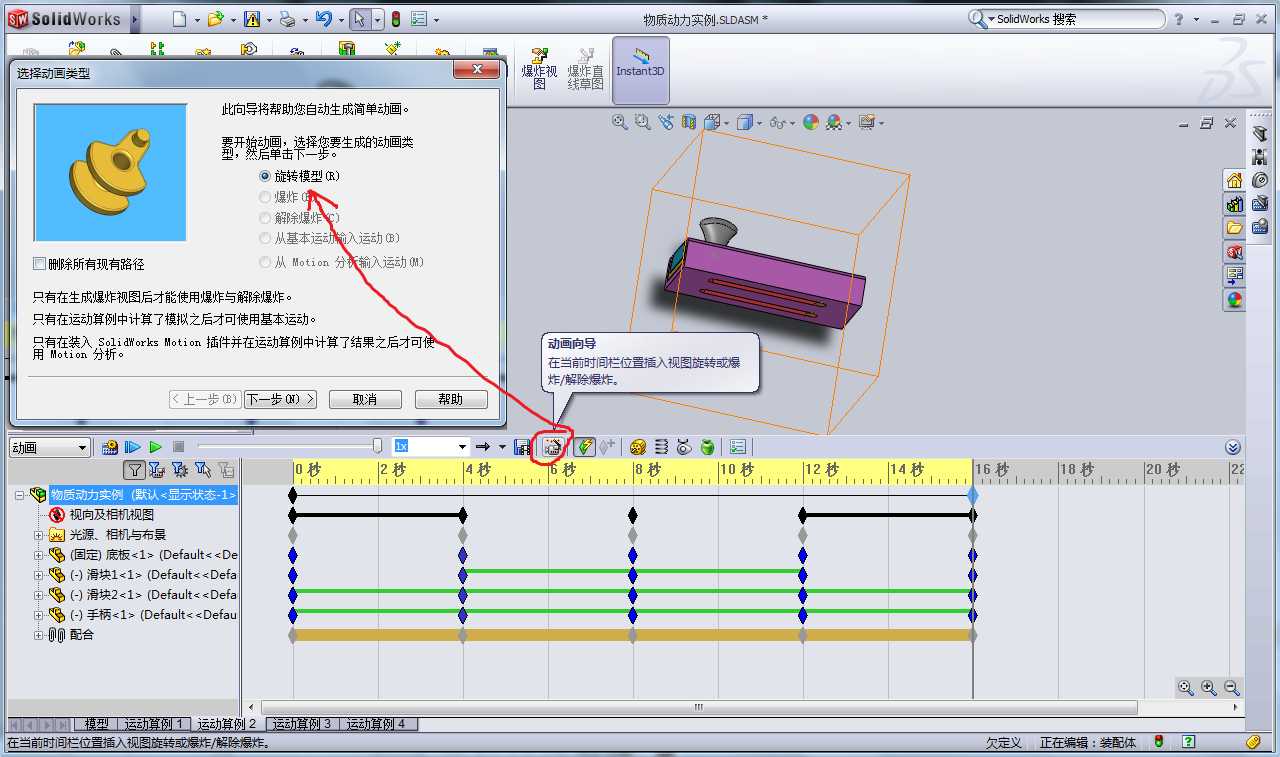Expand the 滑块1<1> component node

pyautogui.click(x=40, y=575)
